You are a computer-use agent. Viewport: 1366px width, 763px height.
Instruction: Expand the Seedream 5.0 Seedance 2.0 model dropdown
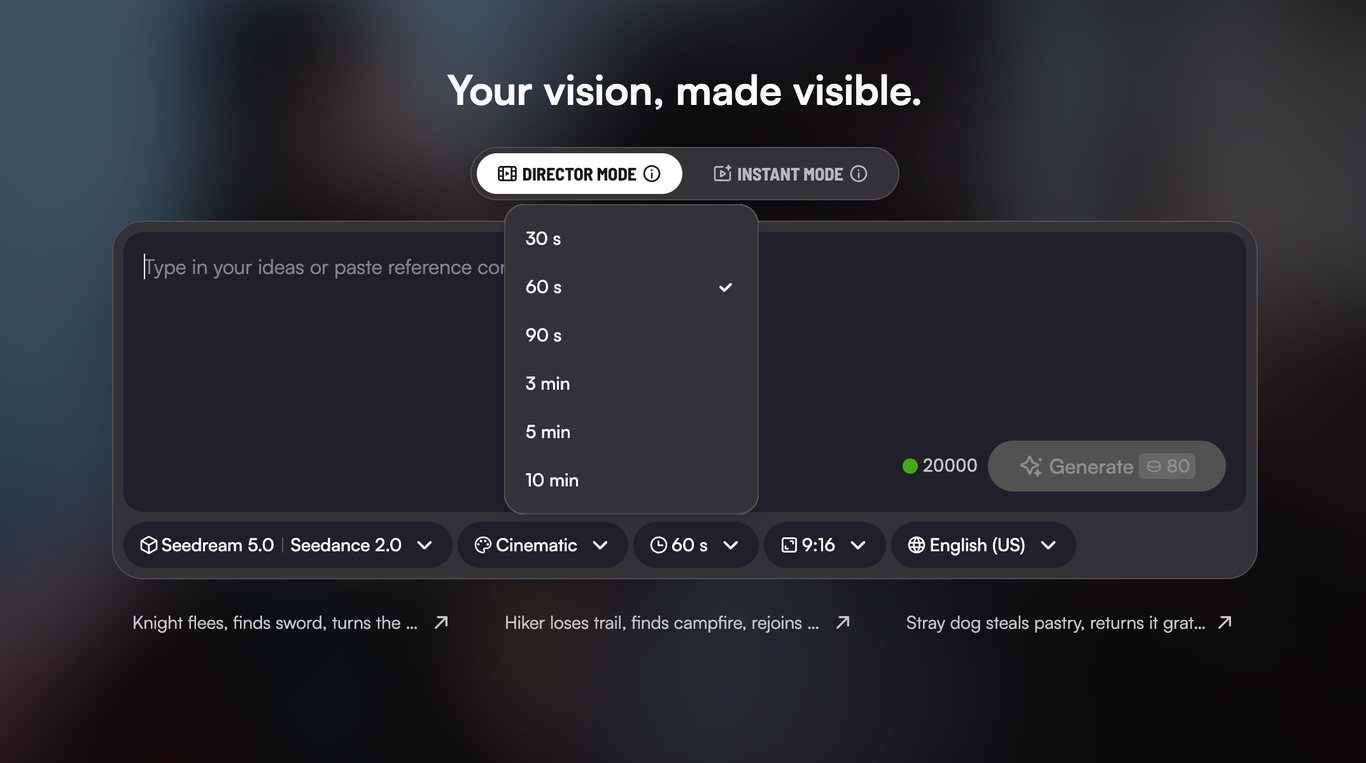(287, 545)
